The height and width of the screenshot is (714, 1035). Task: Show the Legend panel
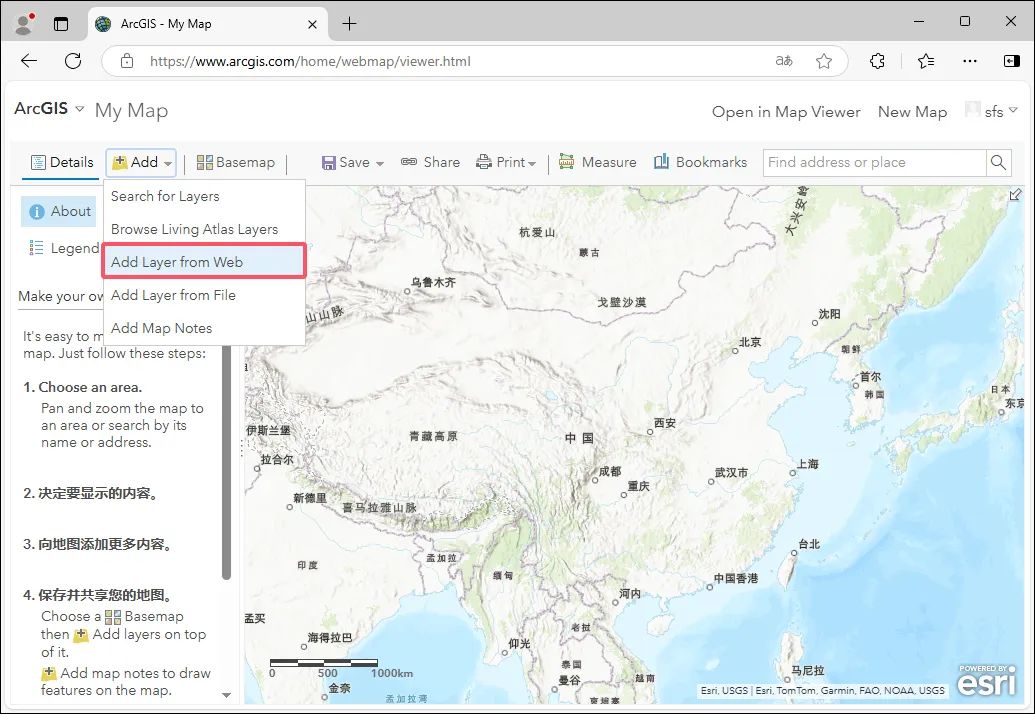pos(63,247)
